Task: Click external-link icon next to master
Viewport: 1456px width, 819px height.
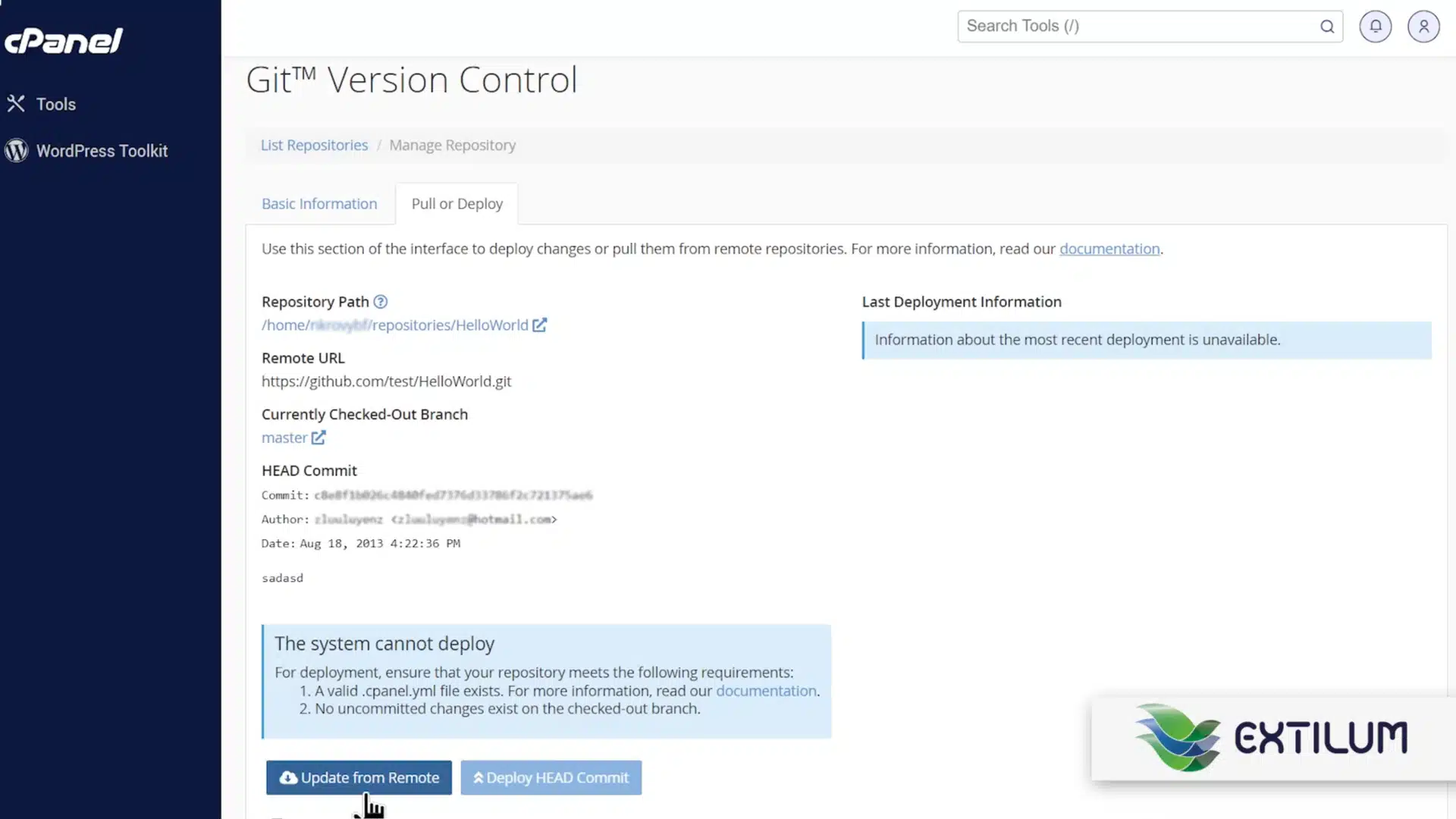Action: [318, 438]
